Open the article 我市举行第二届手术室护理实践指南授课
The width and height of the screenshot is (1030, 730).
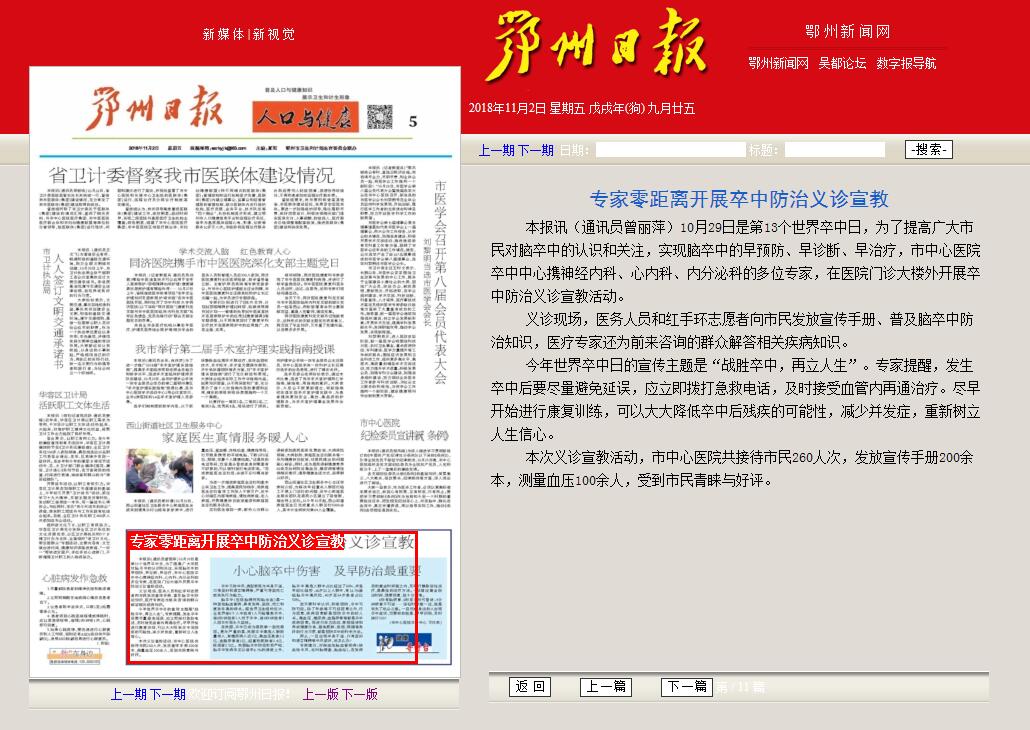[x=235, y=349]
